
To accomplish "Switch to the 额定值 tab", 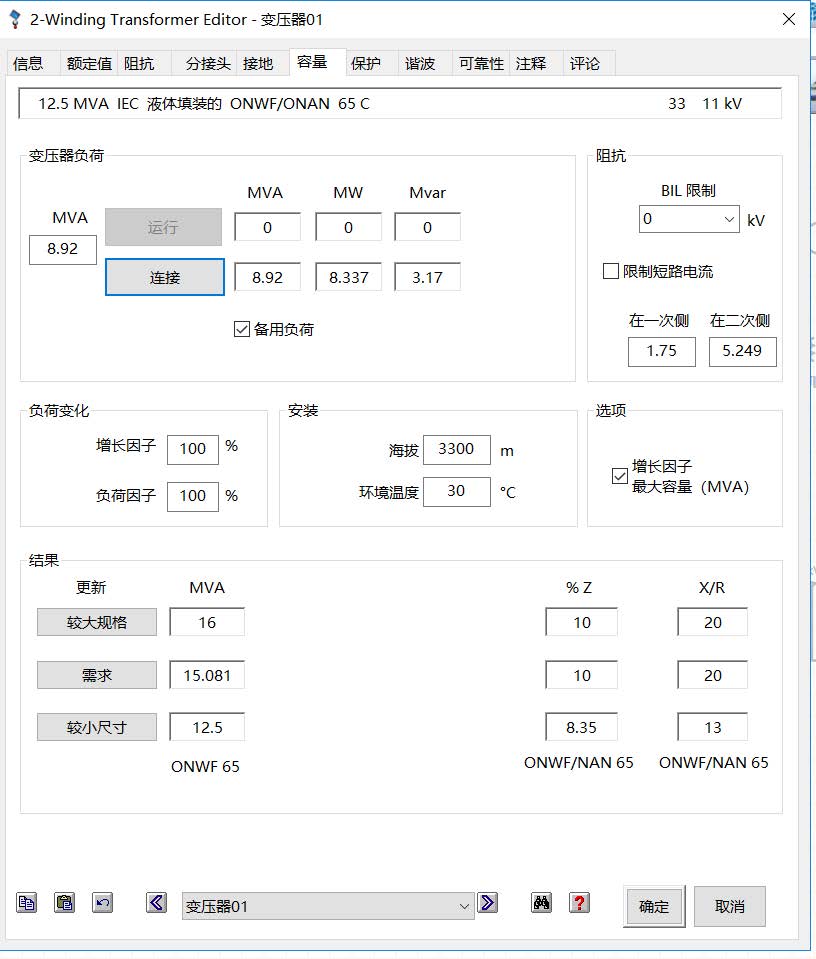I will point(89,63).
